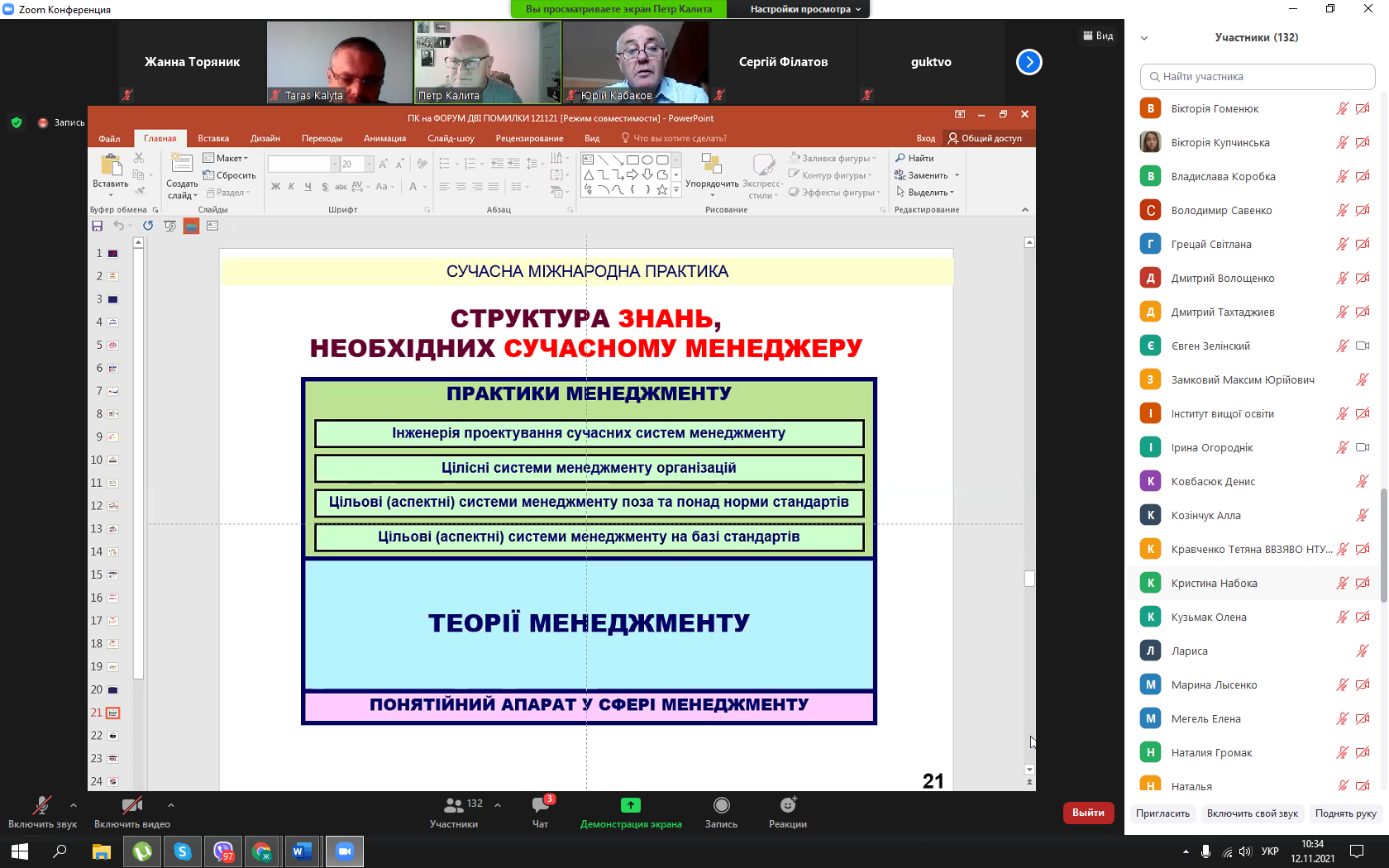Toggle video icon for Євген Зелінский
The height and width of the screenshot is (868, 1389).
(1363, 346)
